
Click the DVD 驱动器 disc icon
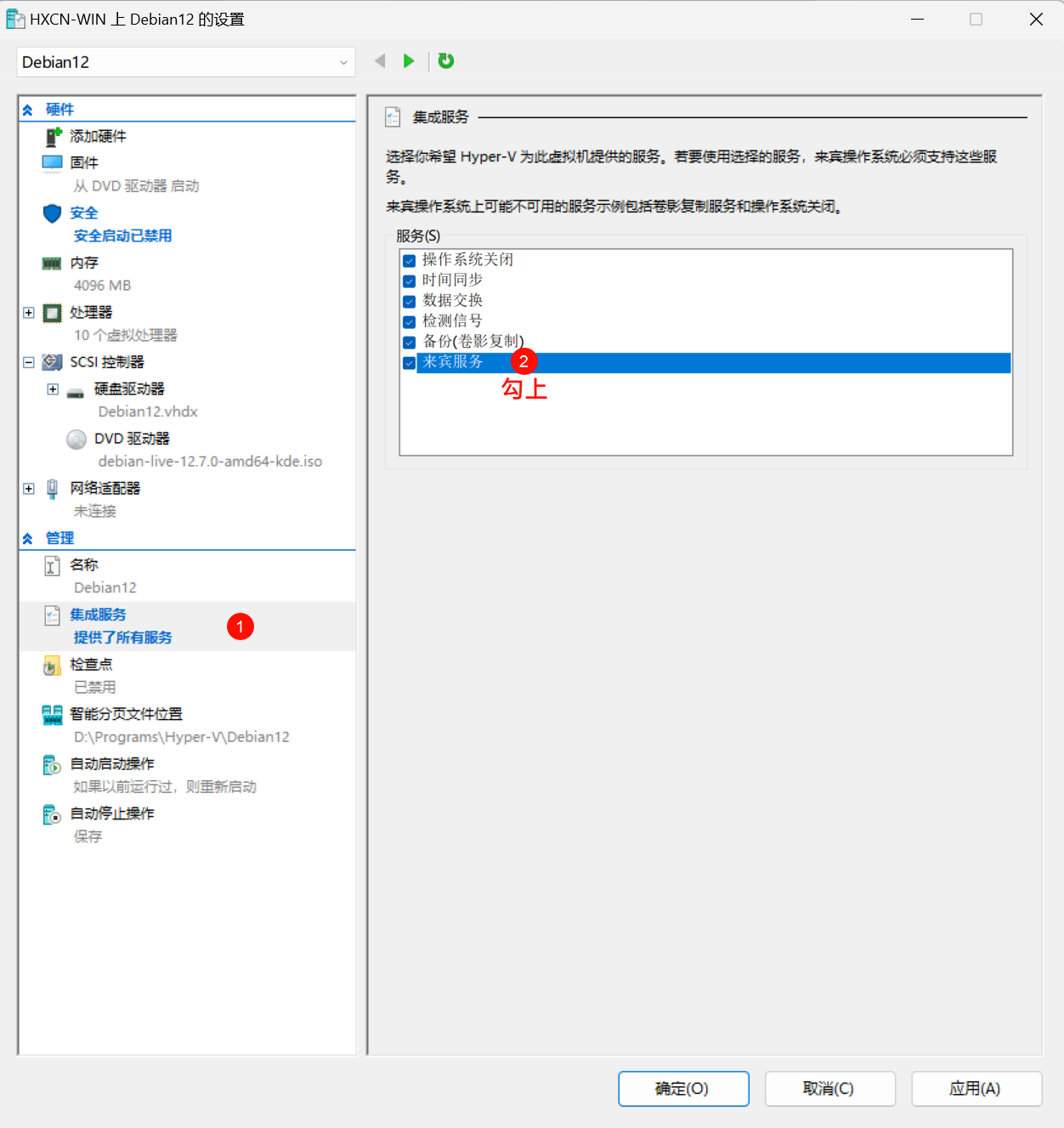click(76, 439)
